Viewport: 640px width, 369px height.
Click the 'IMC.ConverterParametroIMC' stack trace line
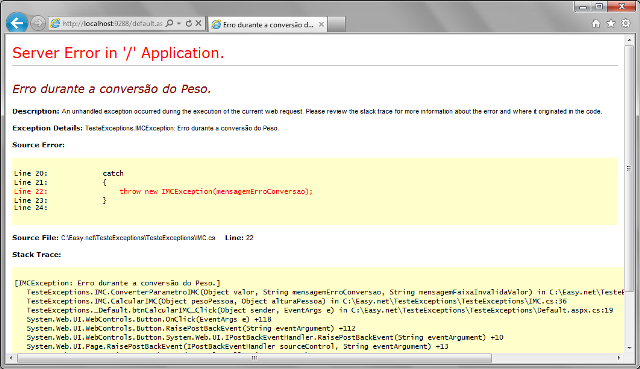pos(325,292)
